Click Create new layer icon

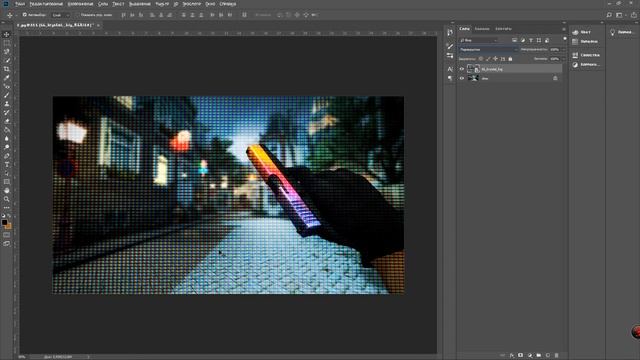[548, 356]
